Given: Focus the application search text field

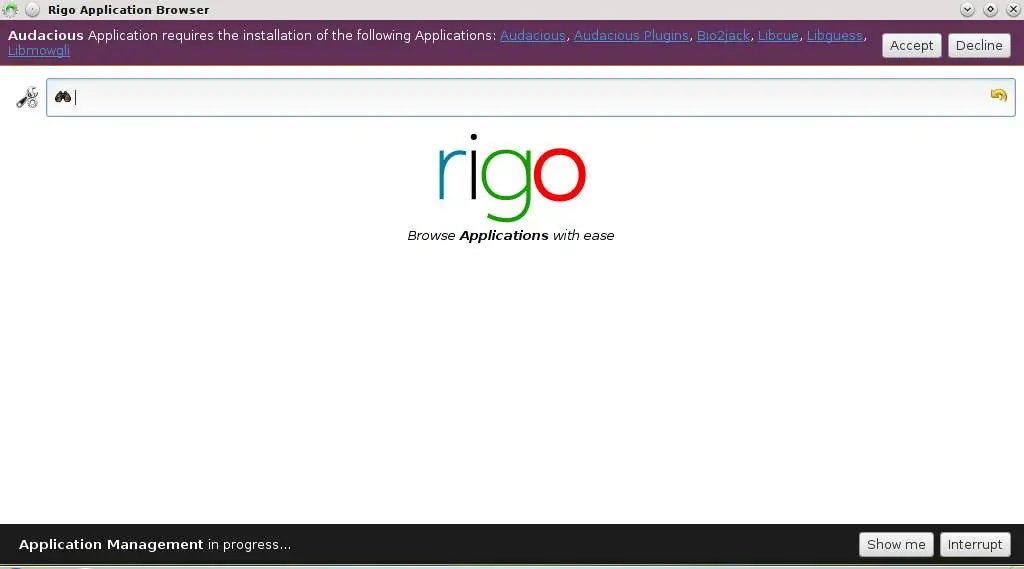Looking at the screenshot, I should coord(530,97).
